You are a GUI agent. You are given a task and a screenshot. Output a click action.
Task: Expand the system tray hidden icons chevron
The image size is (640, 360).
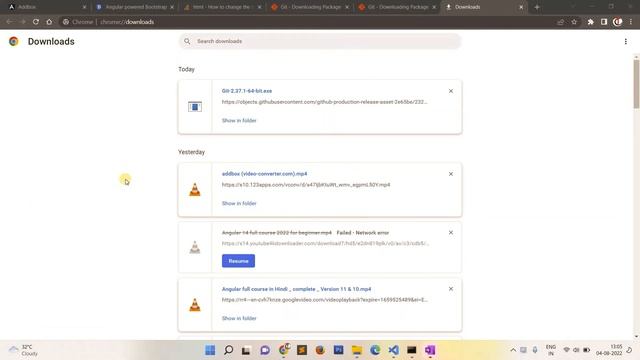[x=513, y=350]
